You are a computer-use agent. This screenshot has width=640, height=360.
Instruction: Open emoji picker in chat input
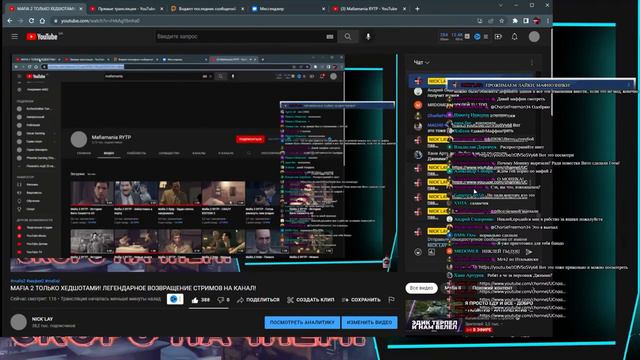[x=418, y=252]
